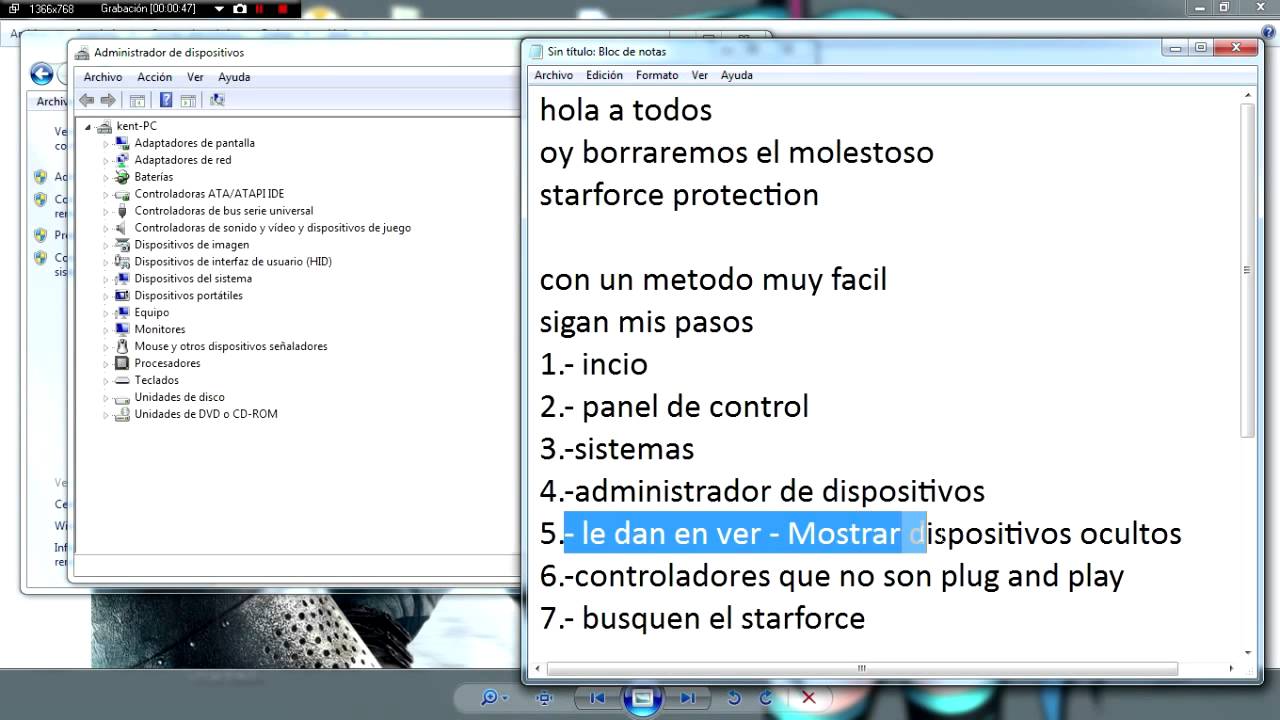This screenshot has width=1280, height=720.
Task: Click Notepad scroll-up arrow
Action: tap(1247, 95)
